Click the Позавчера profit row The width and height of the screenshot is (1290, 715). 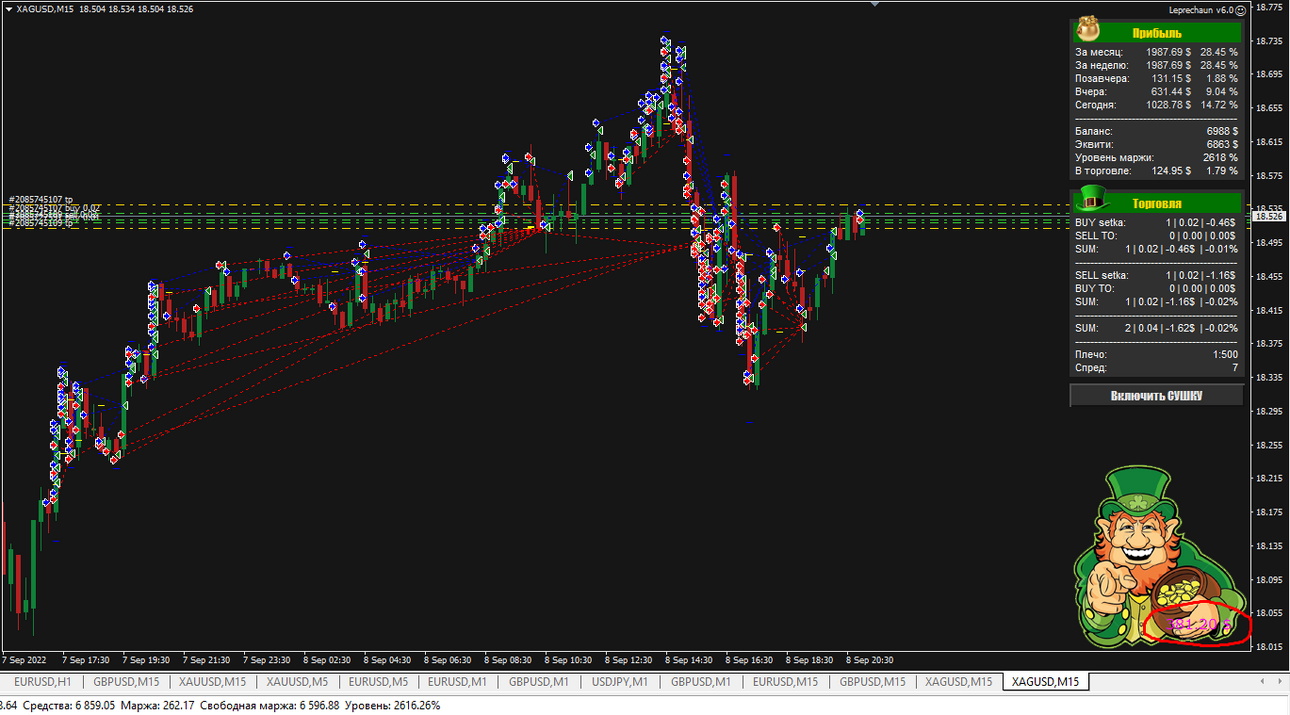coord(1156,78)
